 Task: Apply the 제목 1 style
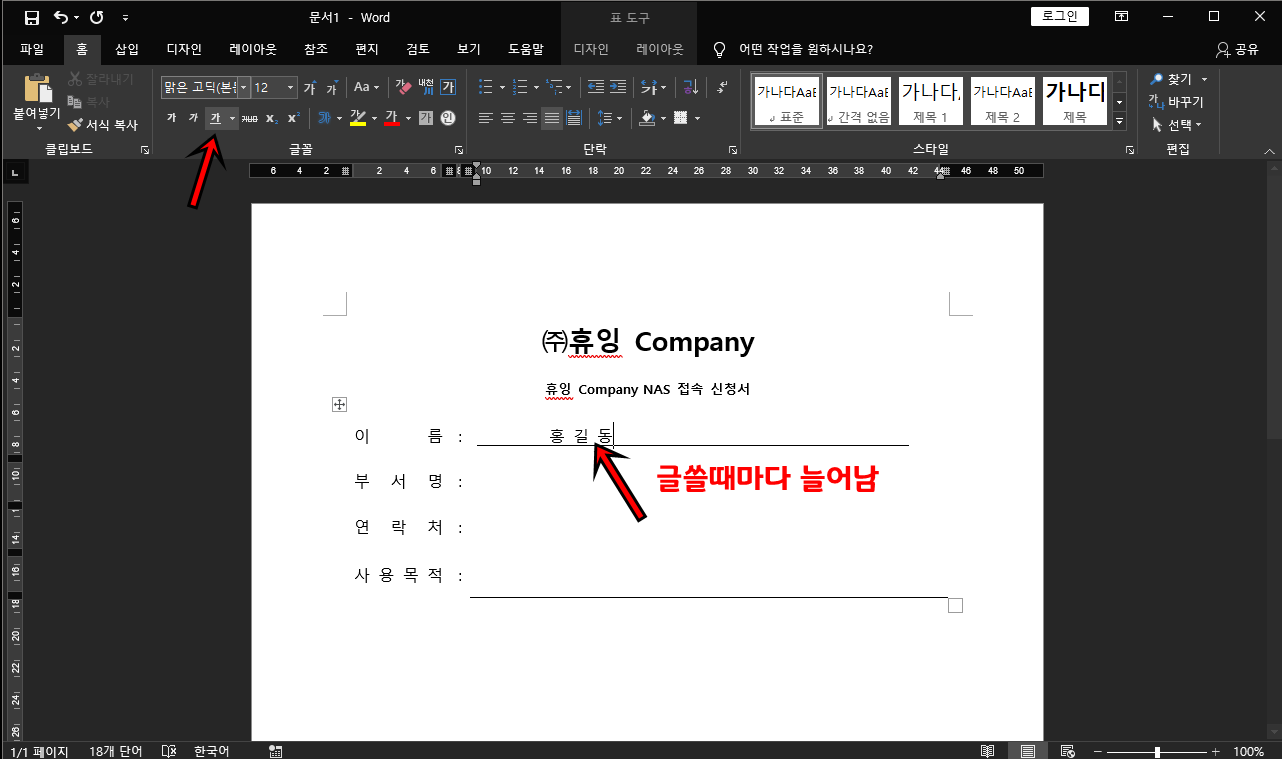point(931,102)
